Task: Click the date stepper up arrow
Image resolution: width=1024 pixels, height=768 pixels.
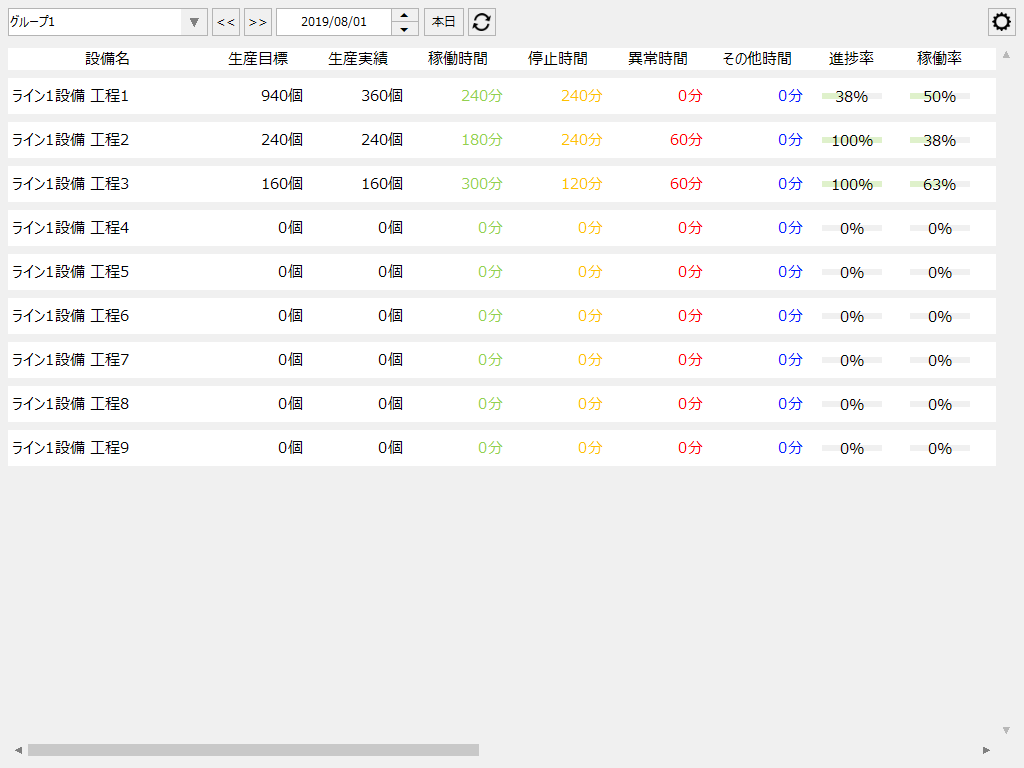Action: point(404,15)
